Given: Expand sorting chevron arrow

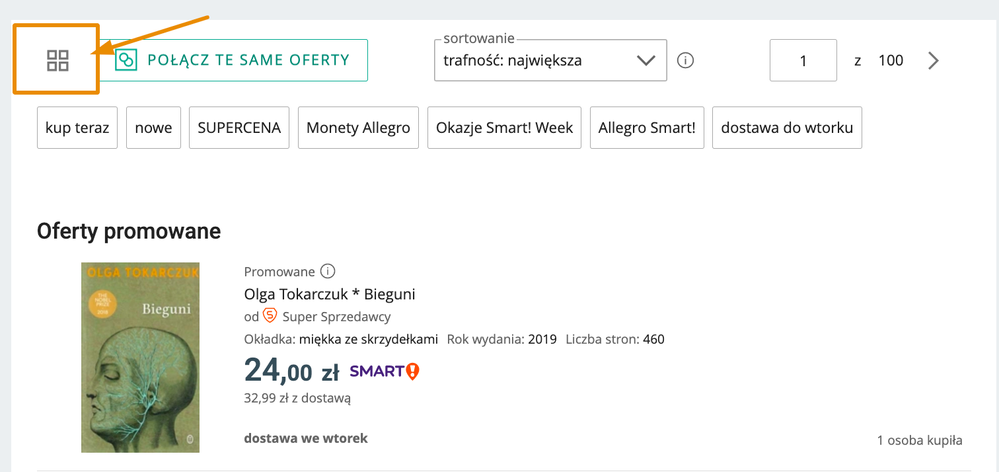Looking at the screenshot, I should point(645,61).
